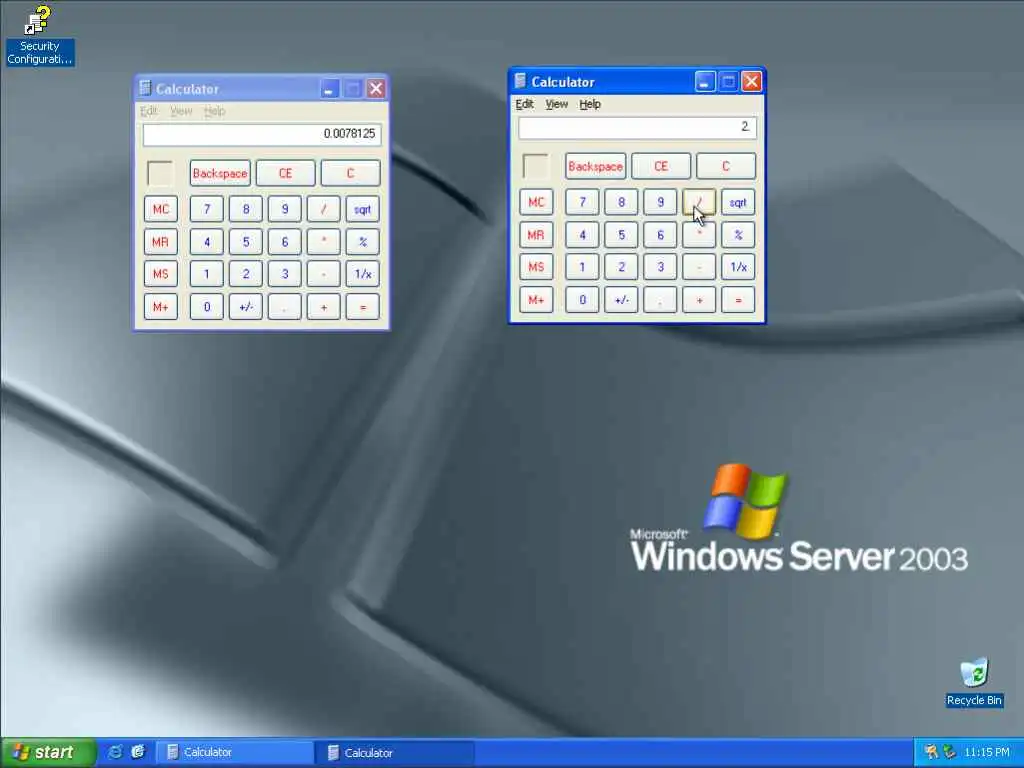This screenshot has width=1024, height=768.
Task: Click divide key in inactive Calculator
Action: click(324, 209)
